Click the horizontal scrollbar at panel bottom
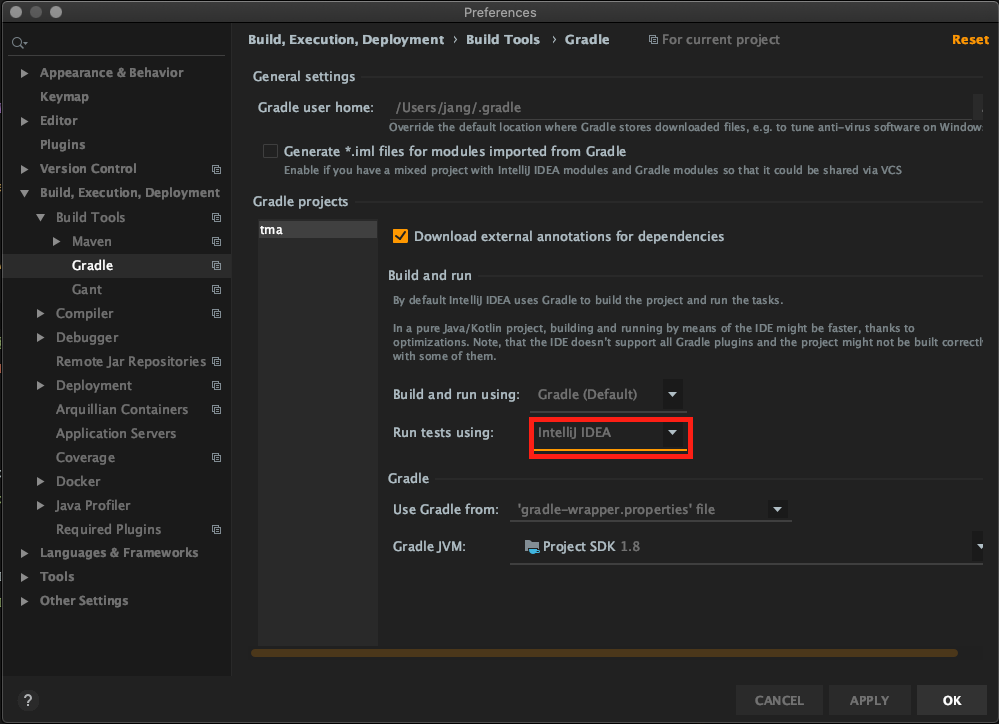The image size is (999, 724). coord(604,653)
